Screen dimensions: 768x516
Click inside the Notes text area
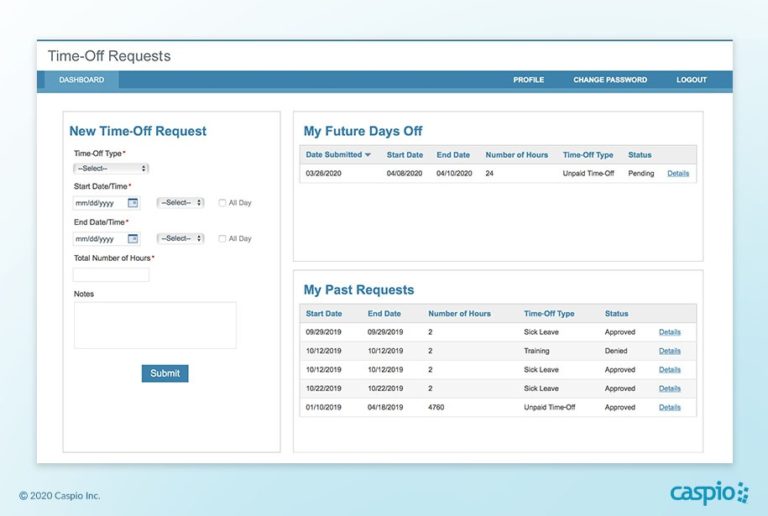(155, 325)
